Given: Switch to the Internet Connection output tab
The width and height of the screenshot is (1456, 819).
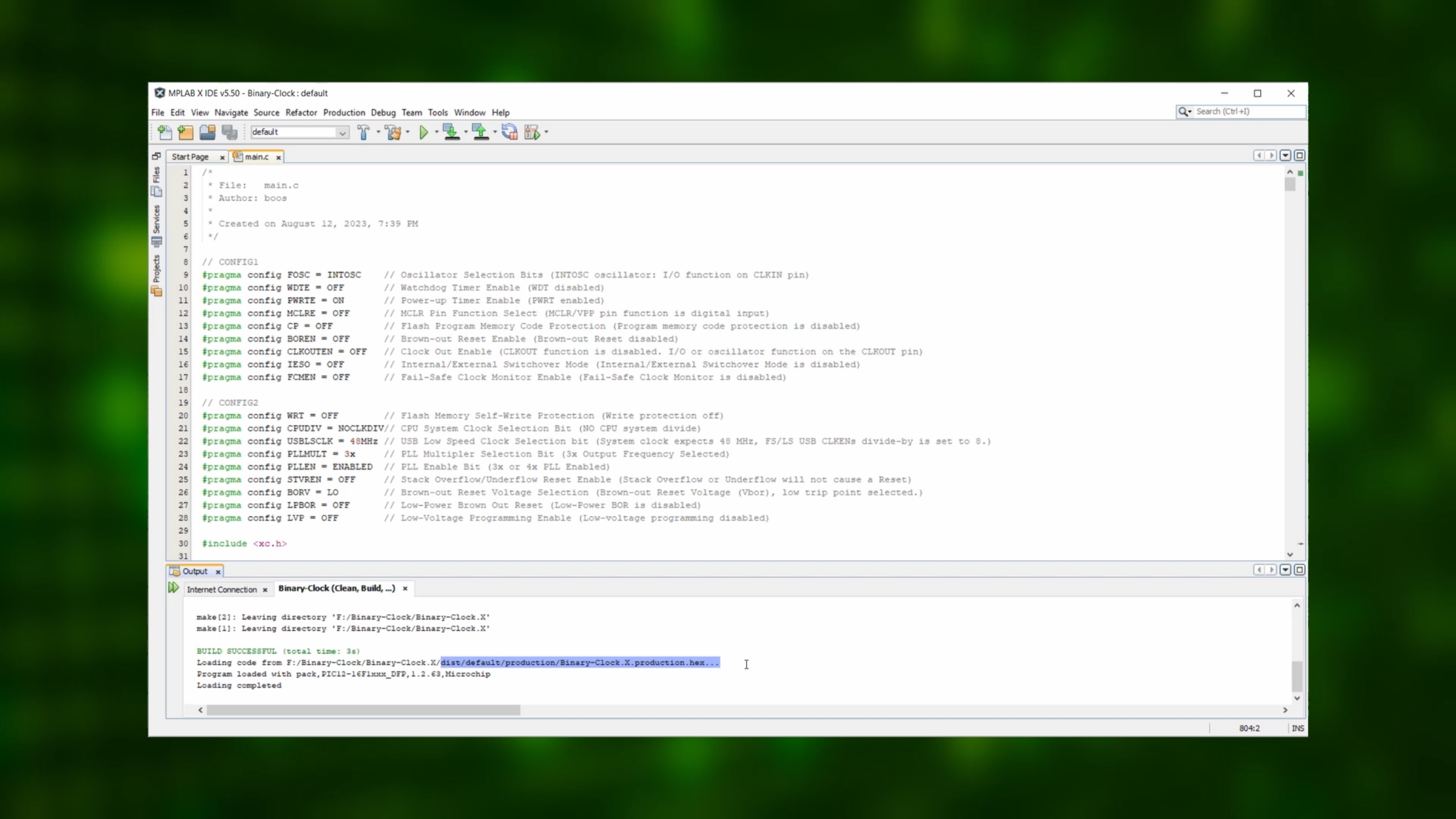Looking at the screenshot, I should (x=222, y=589).
